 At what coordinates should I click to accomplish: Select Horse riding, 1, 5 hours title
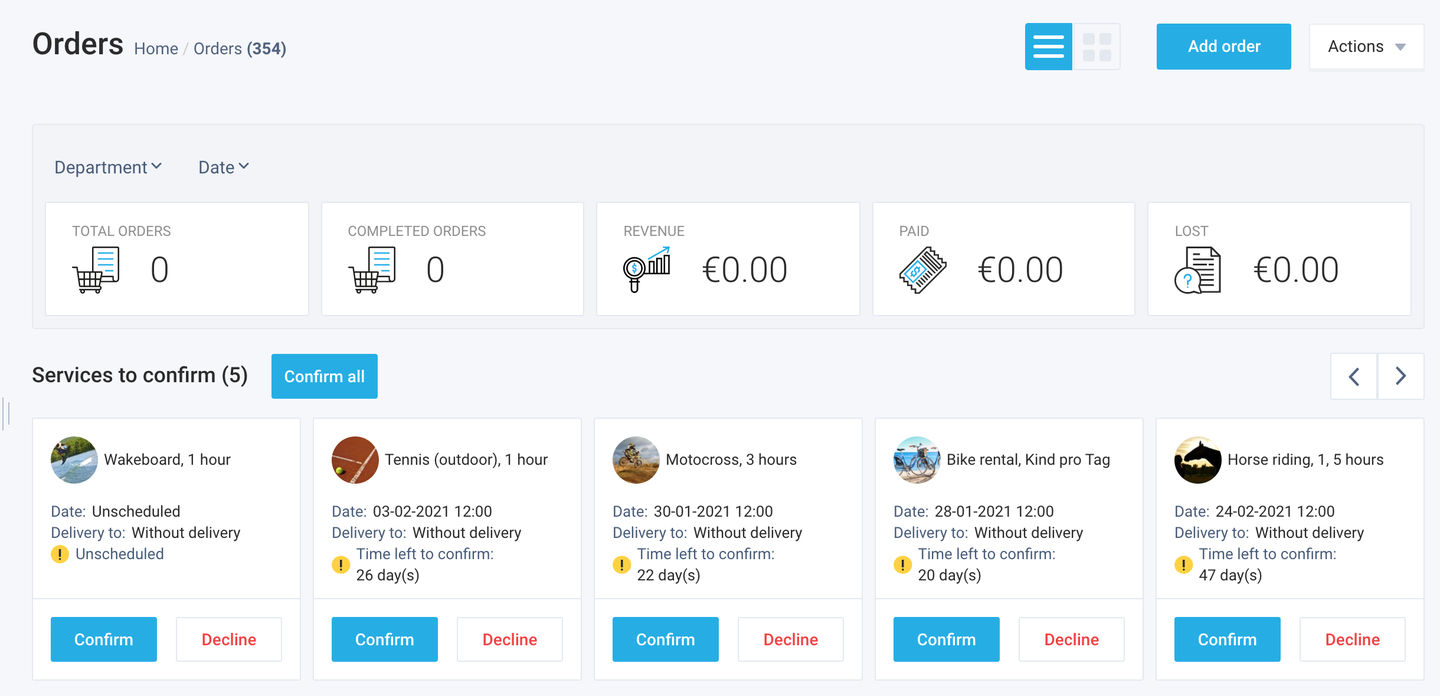[1305, 460]
